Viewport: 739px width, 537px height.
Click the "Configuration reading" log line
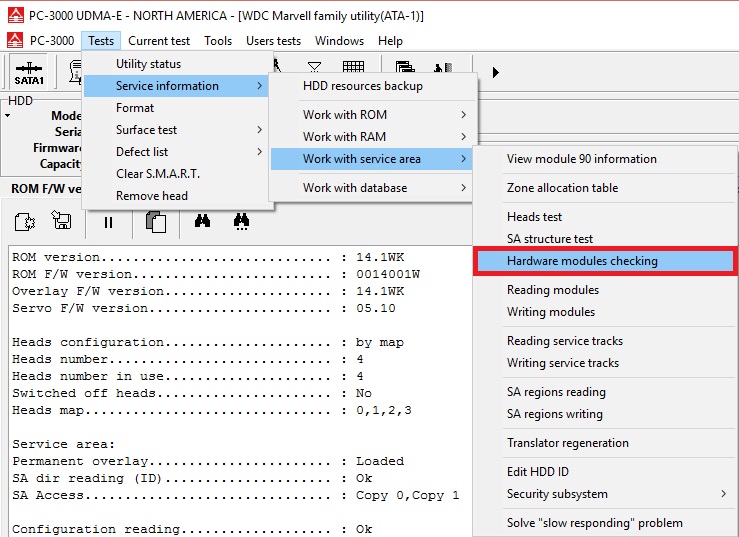pyautogui.click(x=192, y=529)
